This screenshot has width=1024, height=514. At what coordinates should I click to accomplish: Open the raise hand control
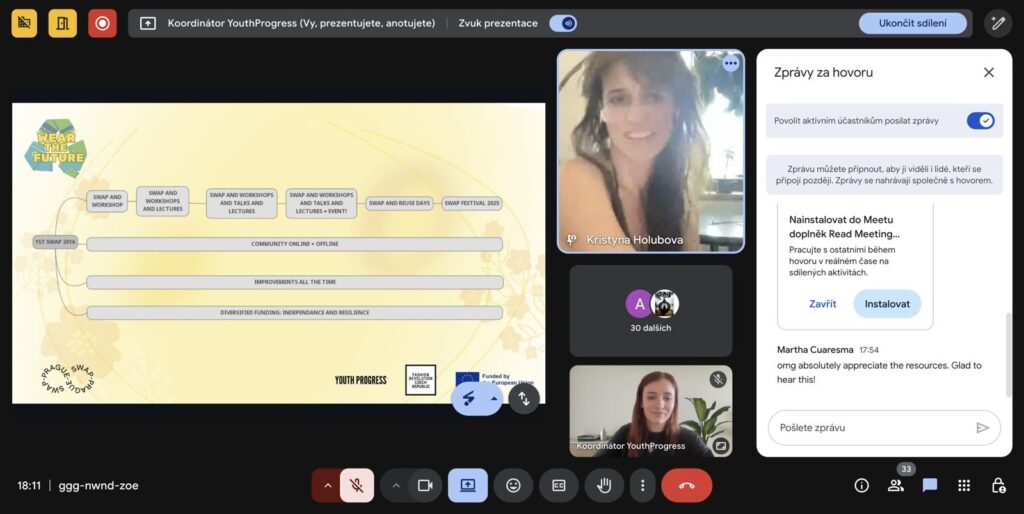coord(604,486)
